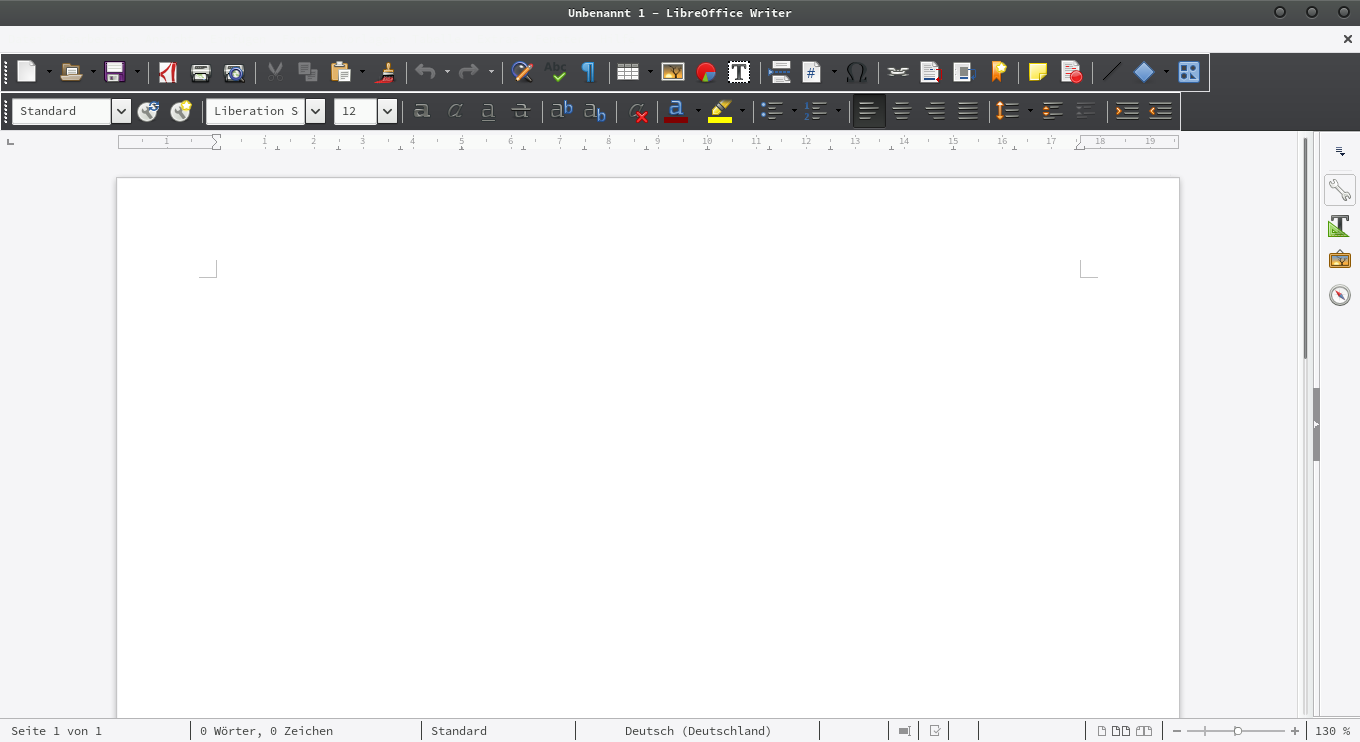Image resolution: width=1360 pixels, height=742 pixels.
Task: Open the sidebar Gallery panel
Action: 1339,260
